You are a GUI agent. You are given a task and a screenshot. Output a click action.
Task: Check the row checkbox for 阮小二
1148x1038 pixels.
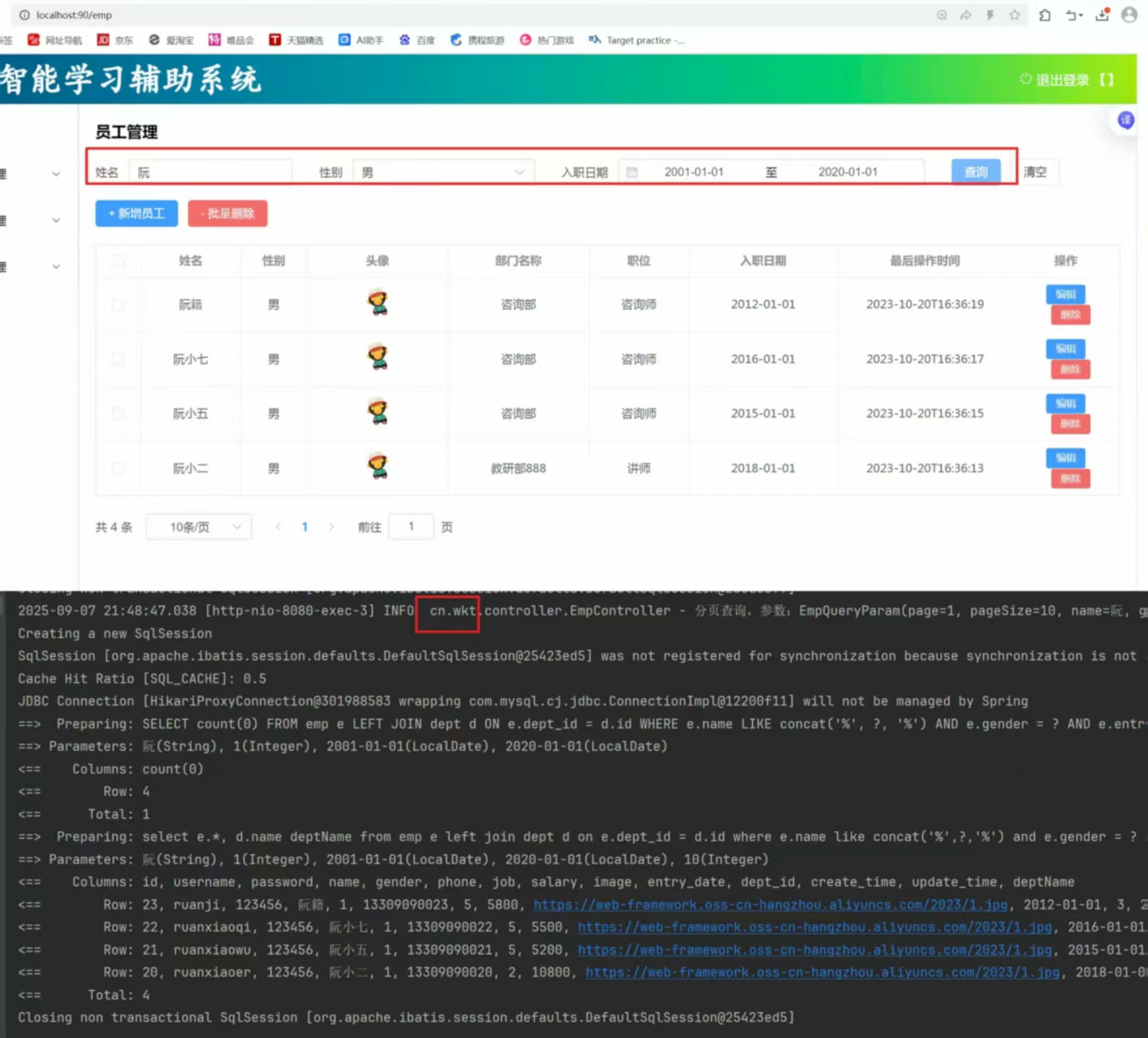point(118,468)
